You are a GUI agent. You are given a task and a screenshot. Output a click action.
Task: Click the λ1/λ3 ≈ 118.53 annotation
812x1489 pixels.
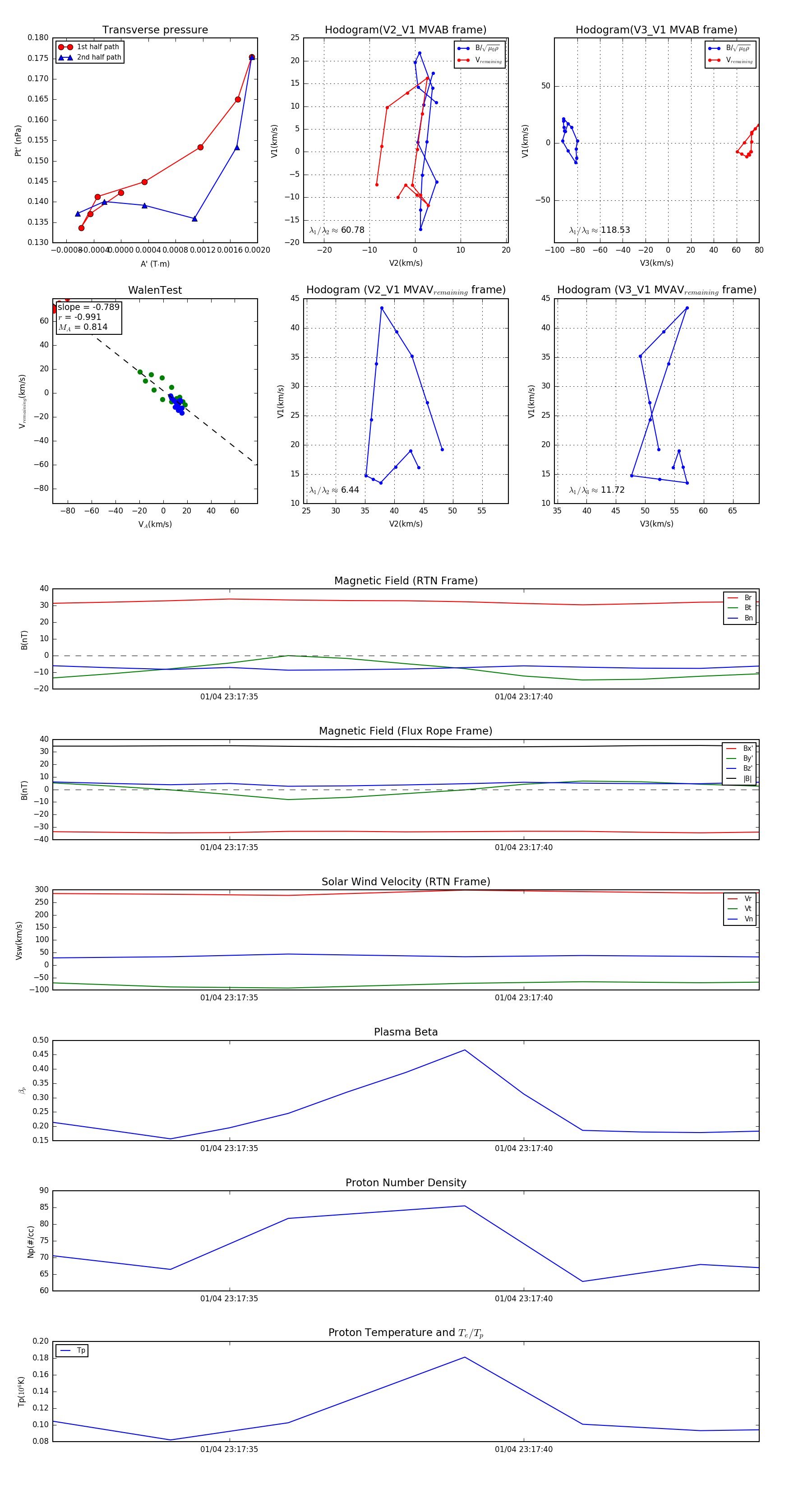pos(600,230)
